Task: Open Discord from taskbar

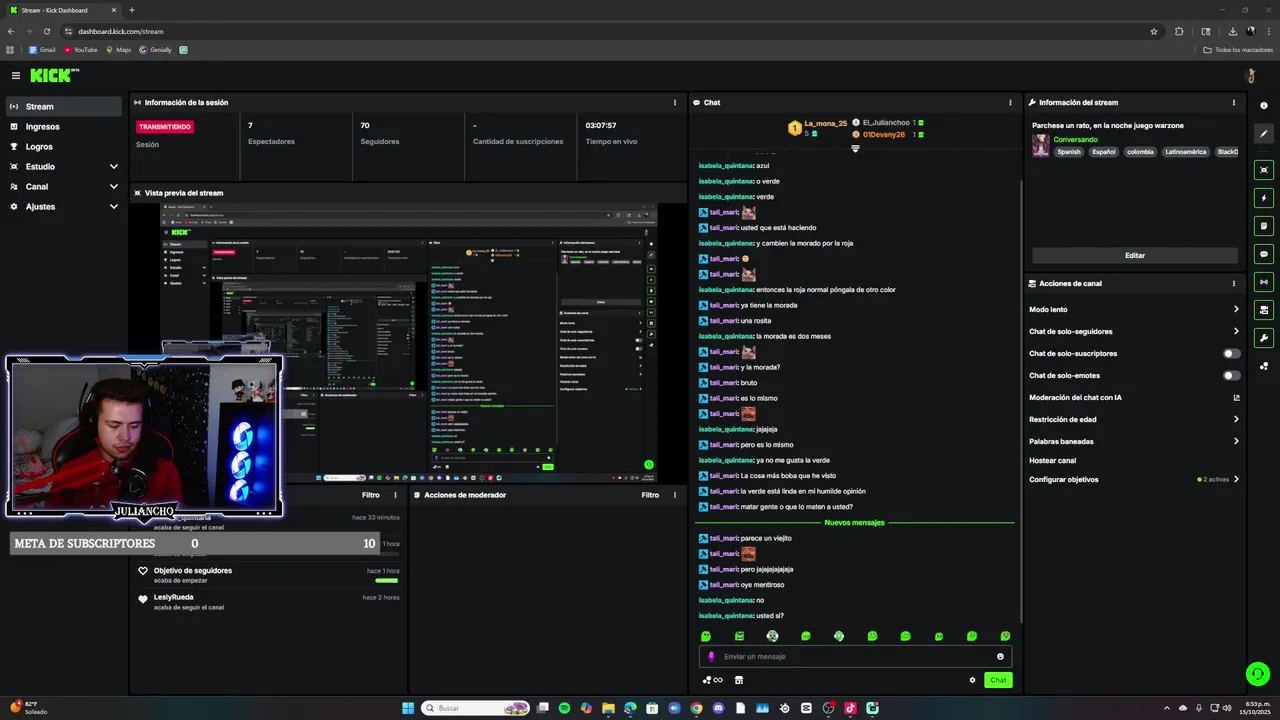Action: coord(718,708)
